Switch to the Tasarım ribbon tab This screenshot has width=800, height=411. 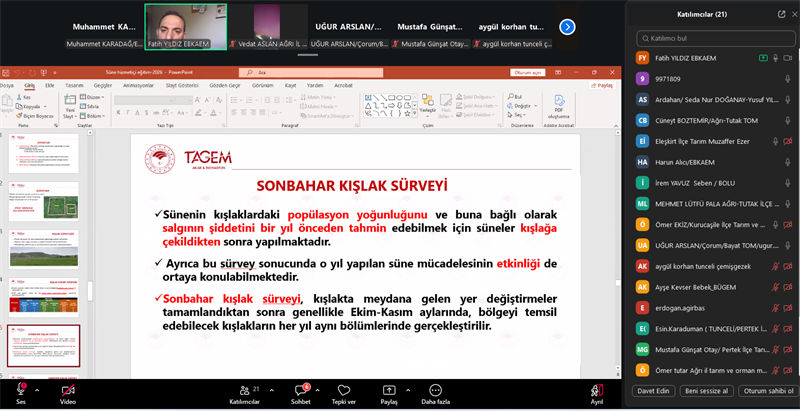(x=74, y=86)
